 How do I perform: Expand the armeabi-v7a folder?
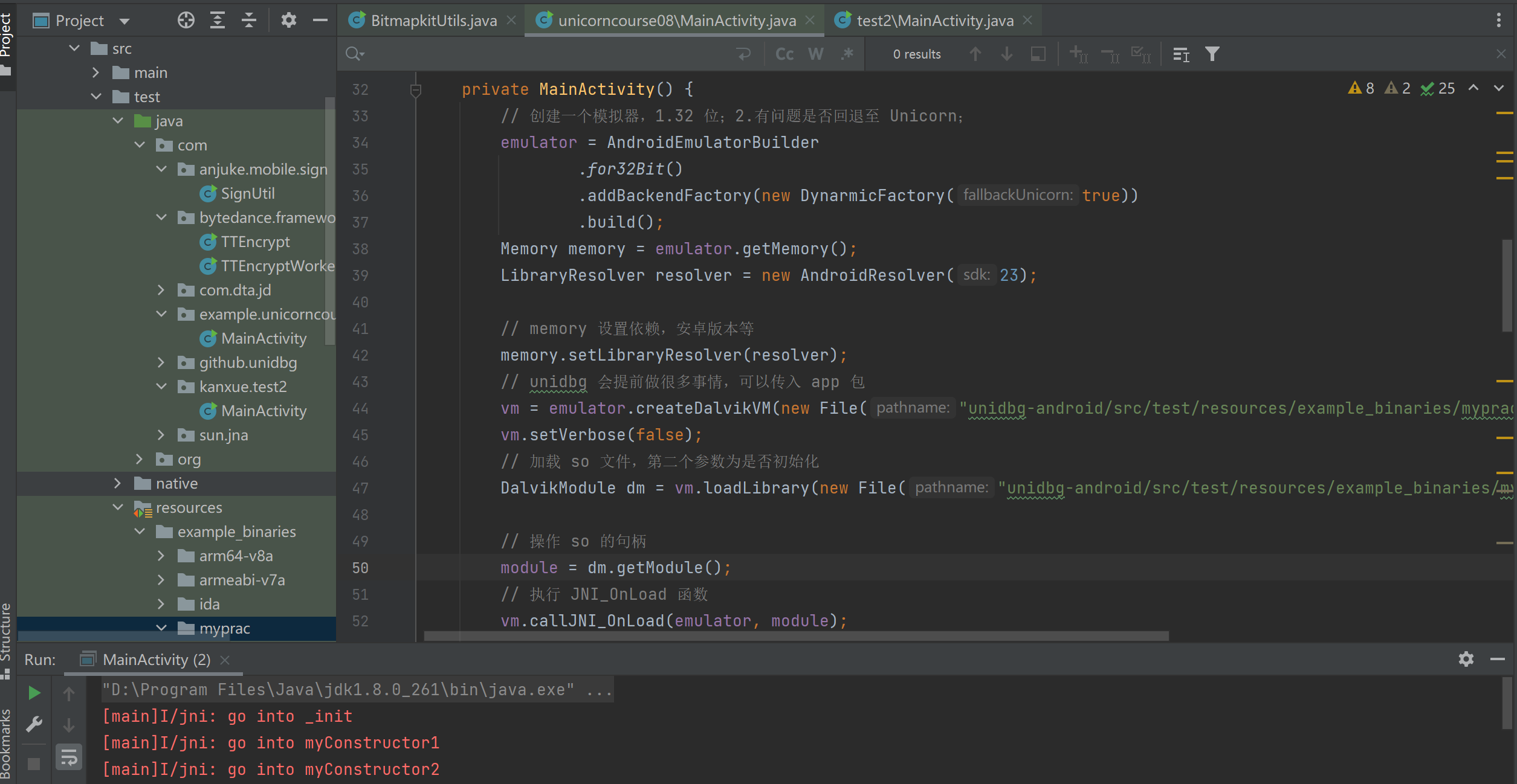[161, 580]
